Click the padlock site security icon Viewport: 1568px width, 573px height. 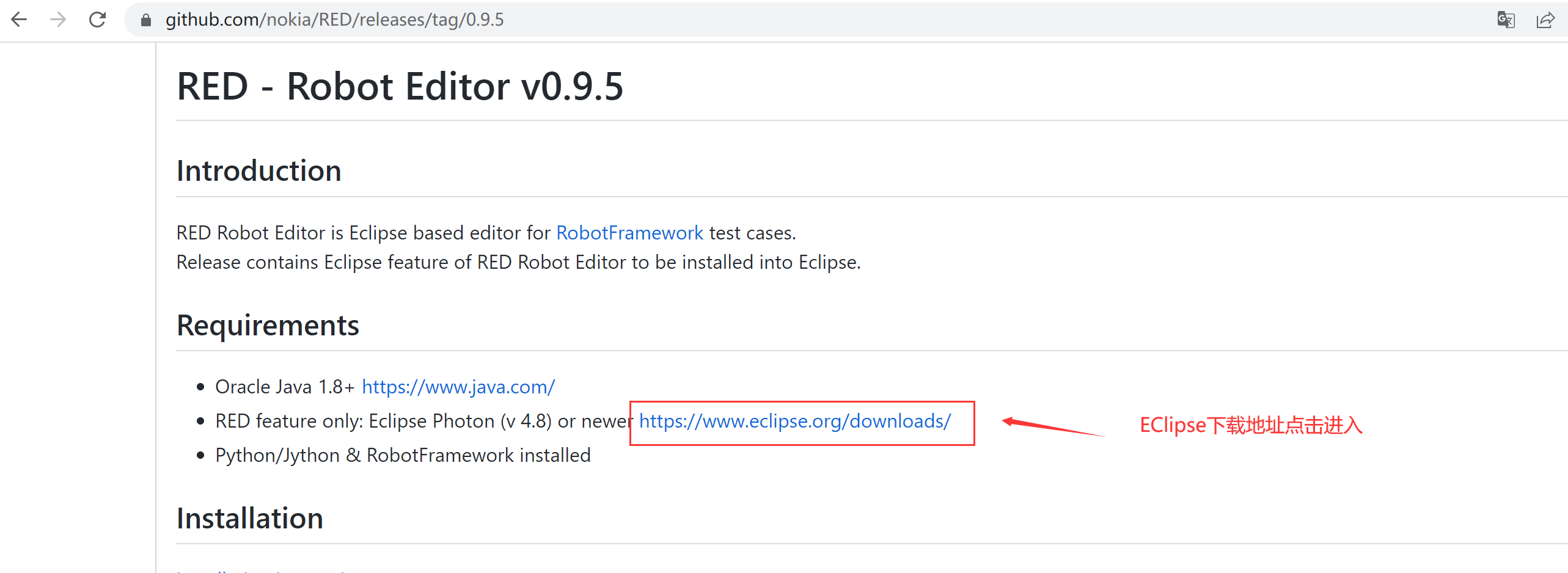[x=145, y=20]
